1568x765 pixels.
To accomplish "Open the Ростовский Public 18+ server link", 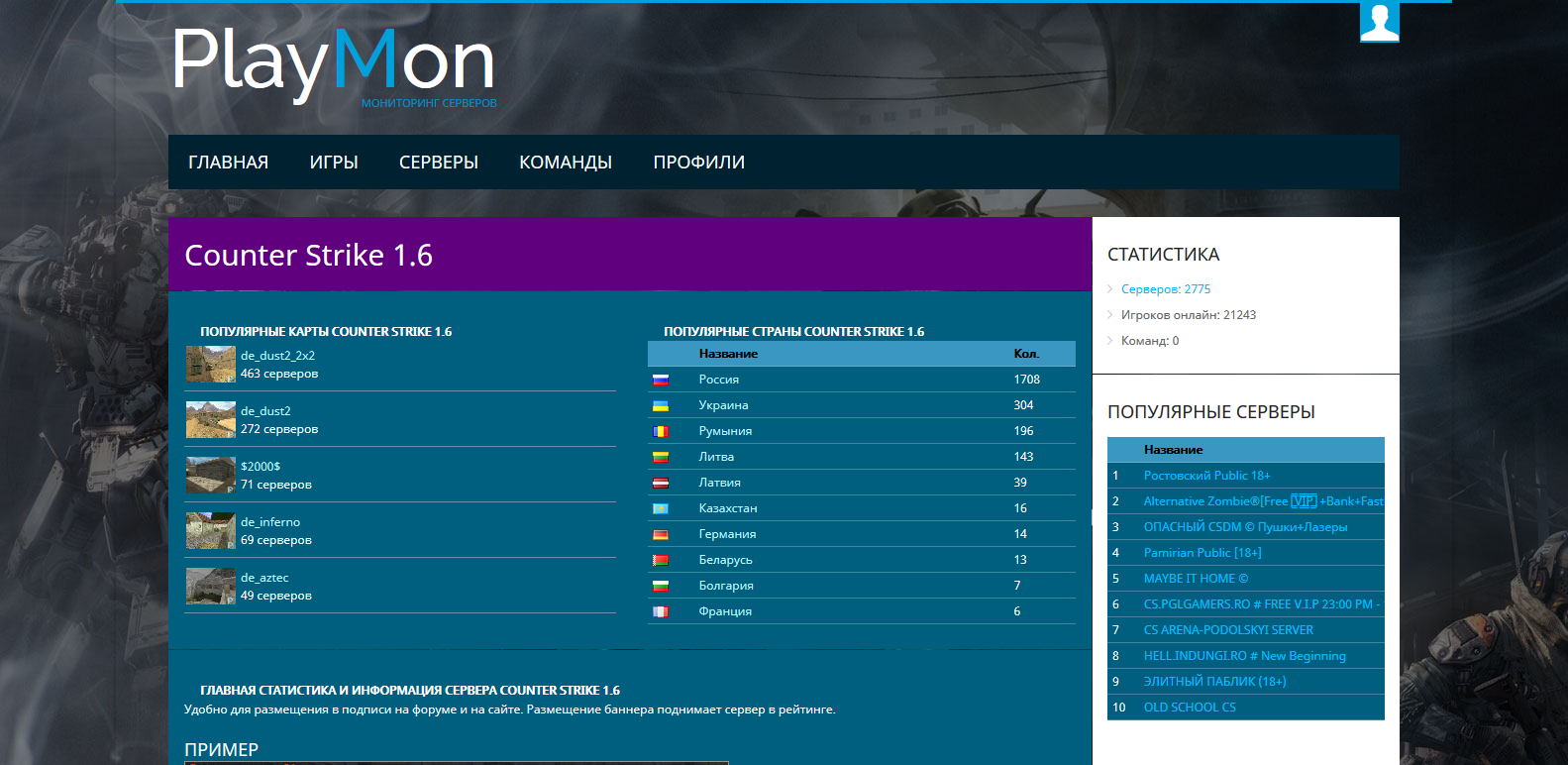I will [1206, 476].
